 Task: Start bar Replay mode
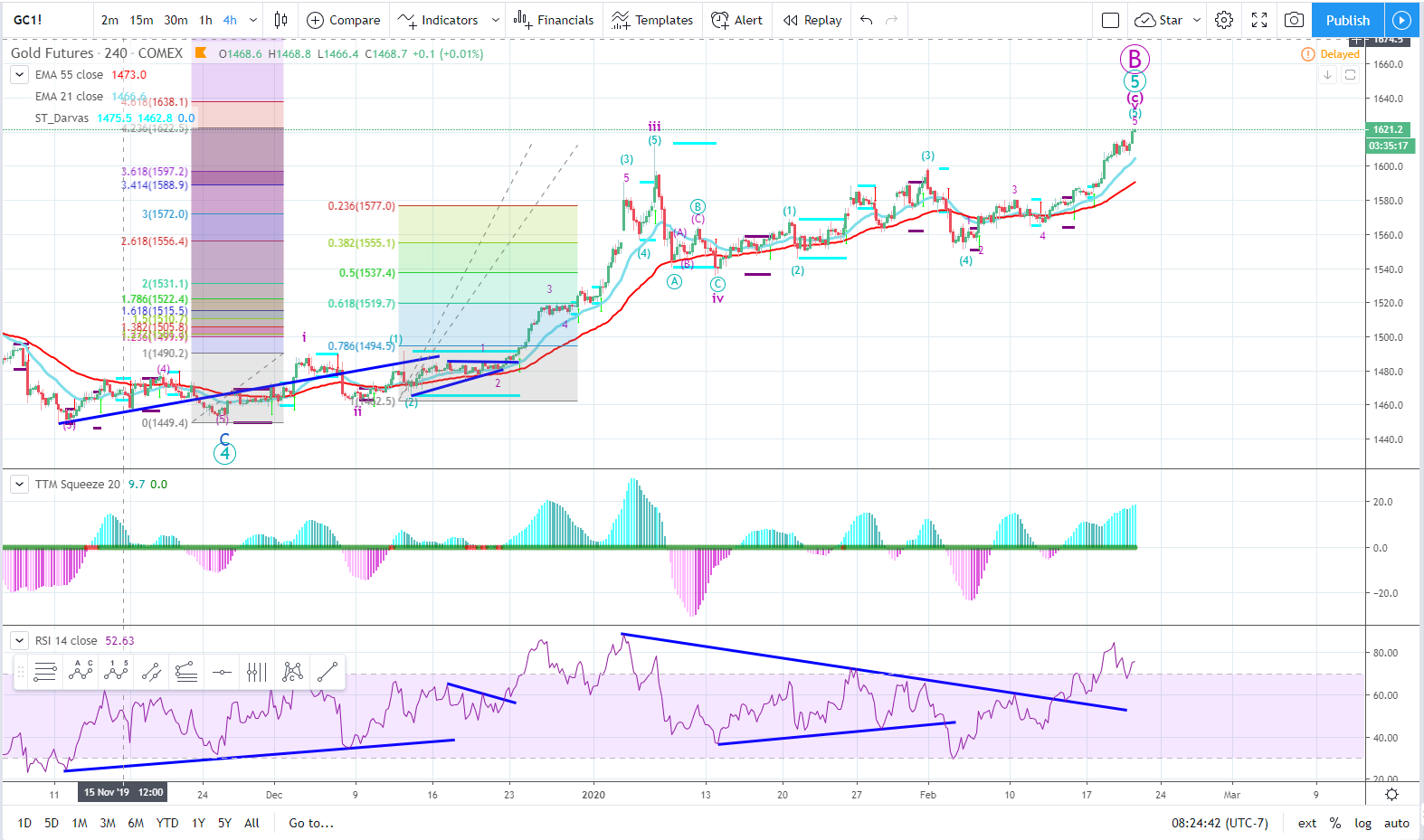pyautogui.click(x=812, y=20)
